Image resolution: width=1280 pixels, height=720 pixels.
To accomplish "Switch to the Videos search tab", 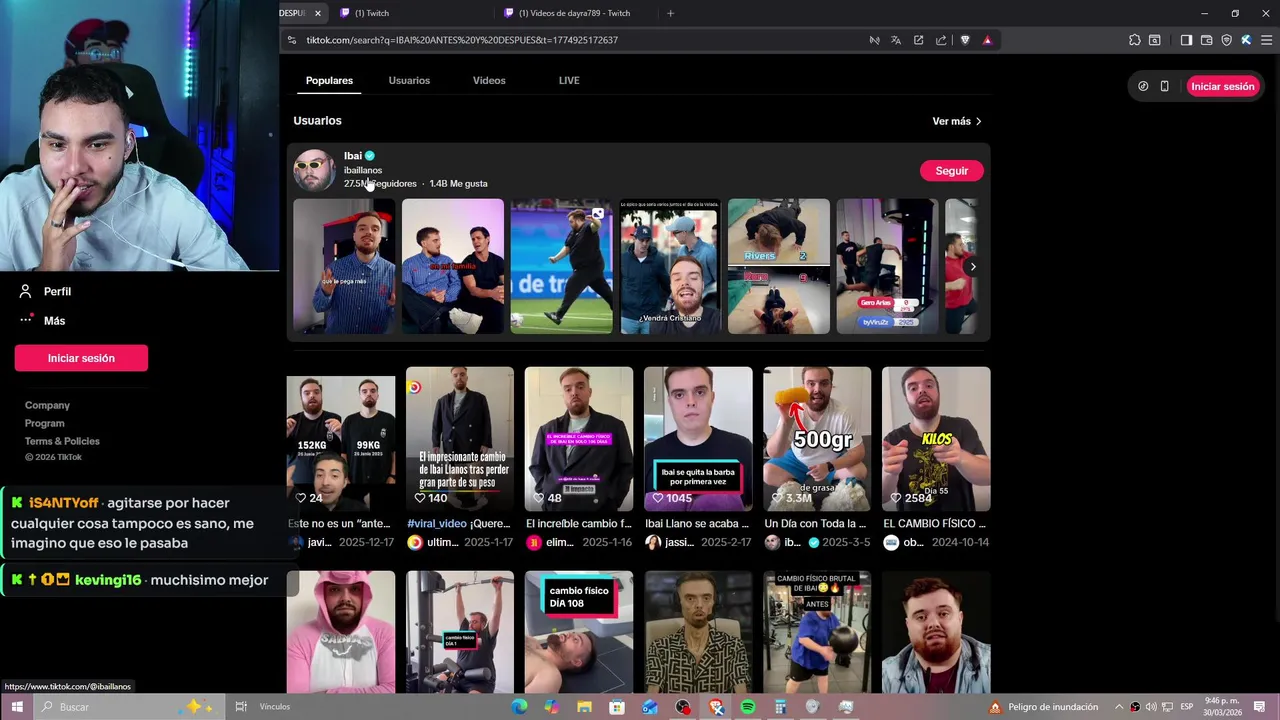I will point(489,80).
